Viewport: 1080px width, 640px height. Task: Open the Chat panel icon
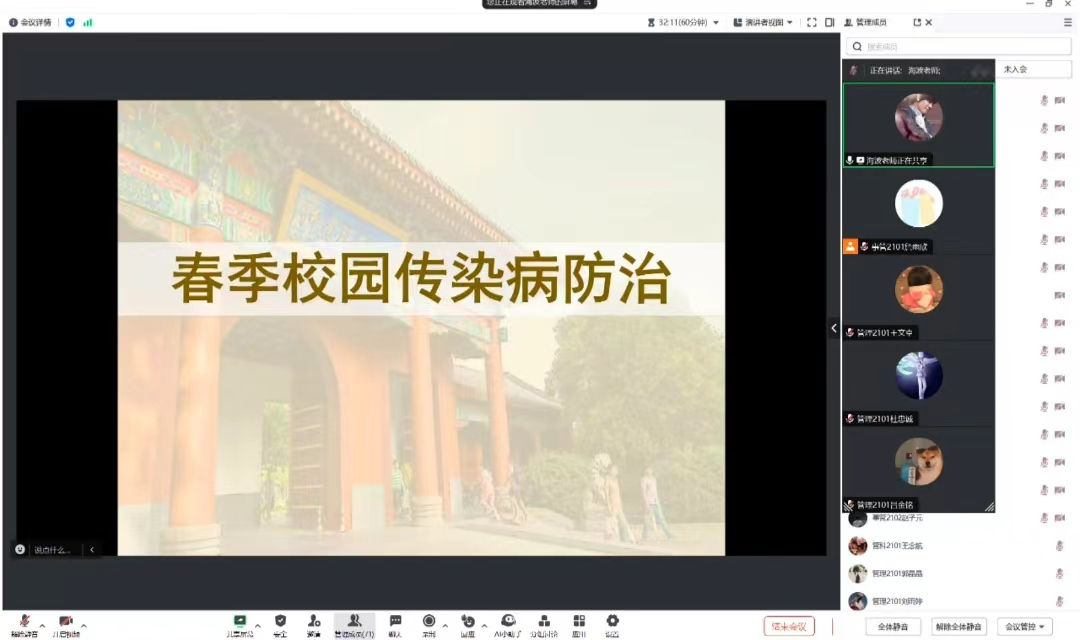395,623
